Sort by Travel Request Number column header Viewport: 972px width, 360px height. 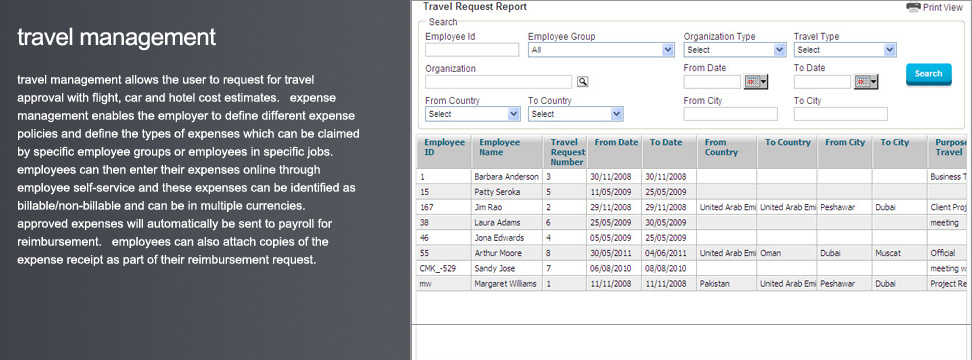565,152
